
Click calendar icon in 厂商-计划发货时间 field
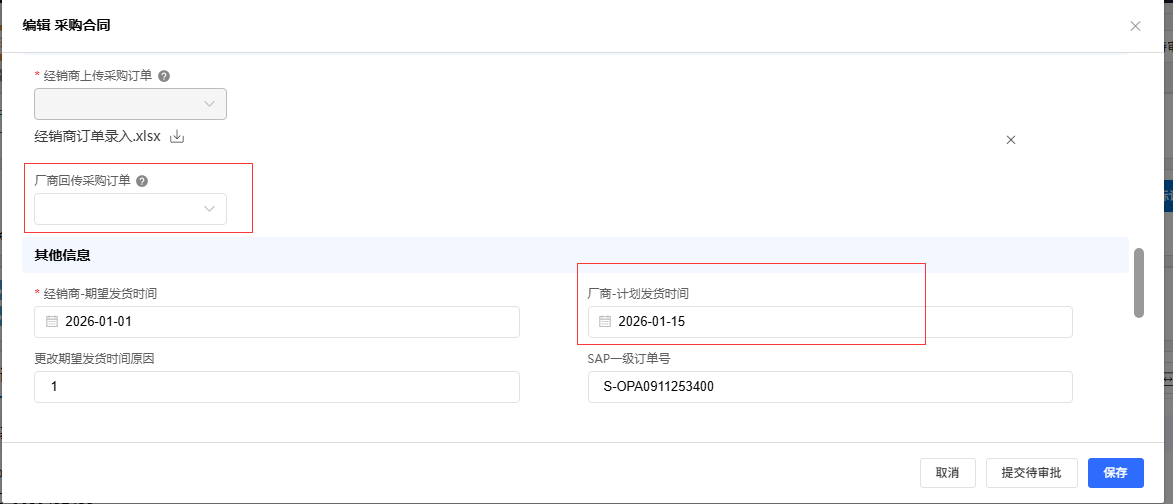(x=605, y=322)
